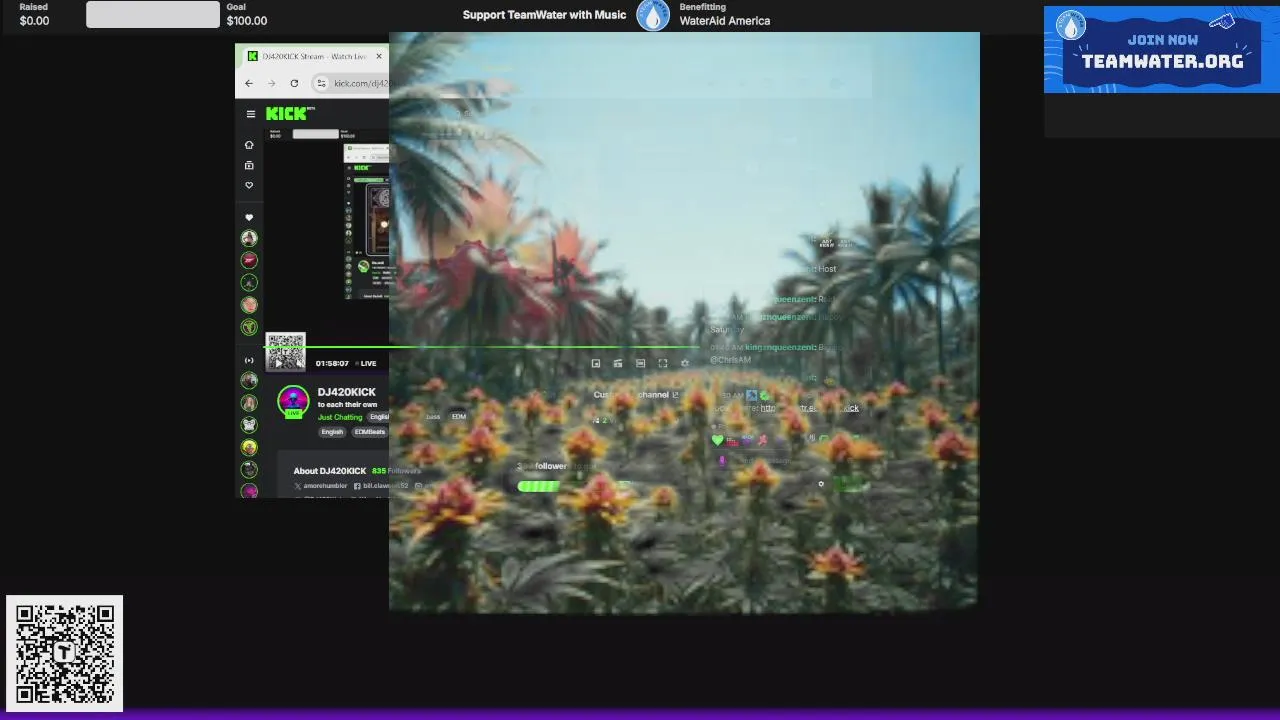Click the English tag below Just Chatting
Image resolution: width=1280 pixels, height=720 pixels.
(x=332, y=432)
